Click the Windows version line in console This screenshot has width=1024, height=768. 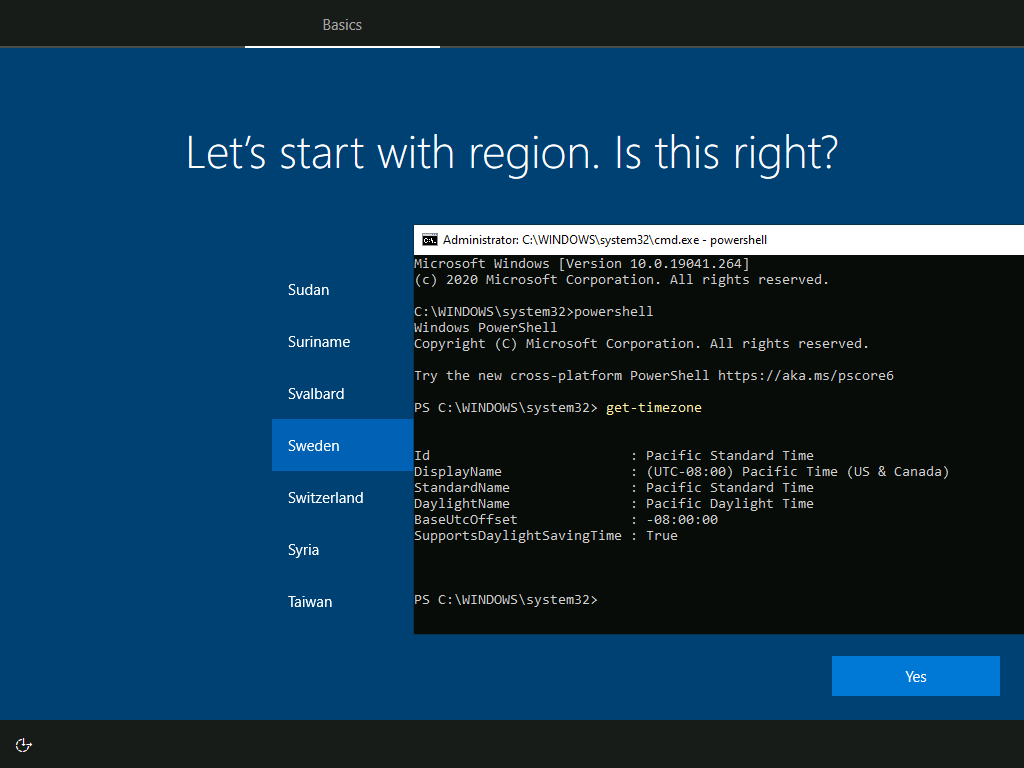[x=582, y=263]
